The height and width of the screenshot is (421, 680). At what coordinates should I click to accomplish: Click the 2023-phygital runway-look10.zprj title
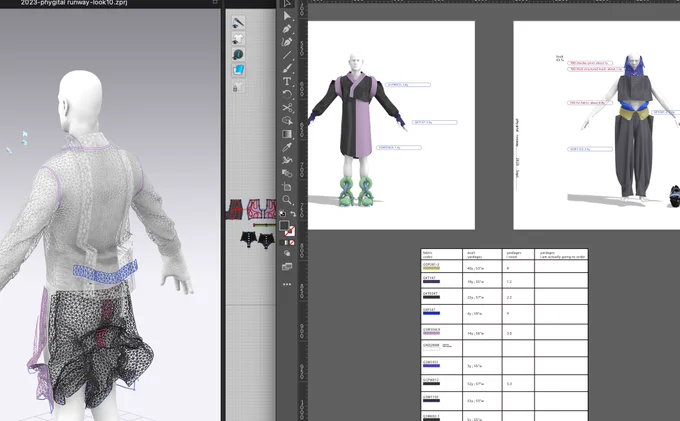[74, 3]
